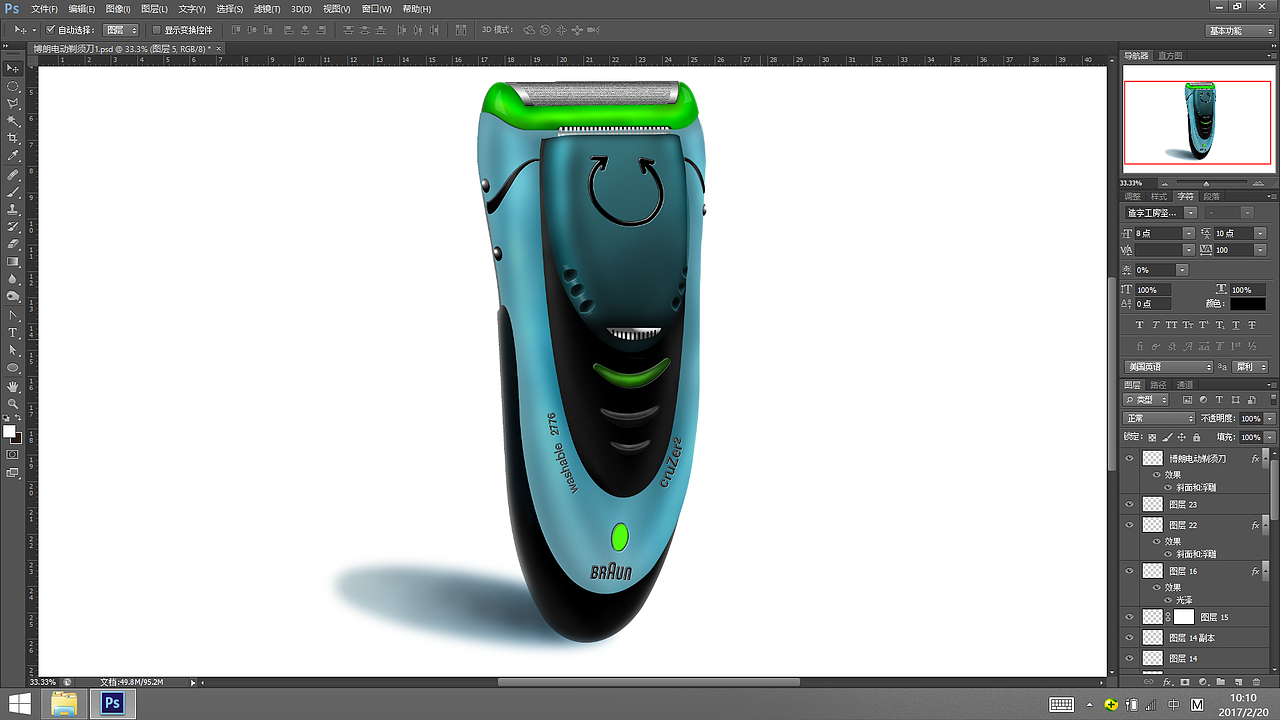Viewport: 1280px width, 720px height.
Task: Select the Pen tool
Action: (13, 315)
